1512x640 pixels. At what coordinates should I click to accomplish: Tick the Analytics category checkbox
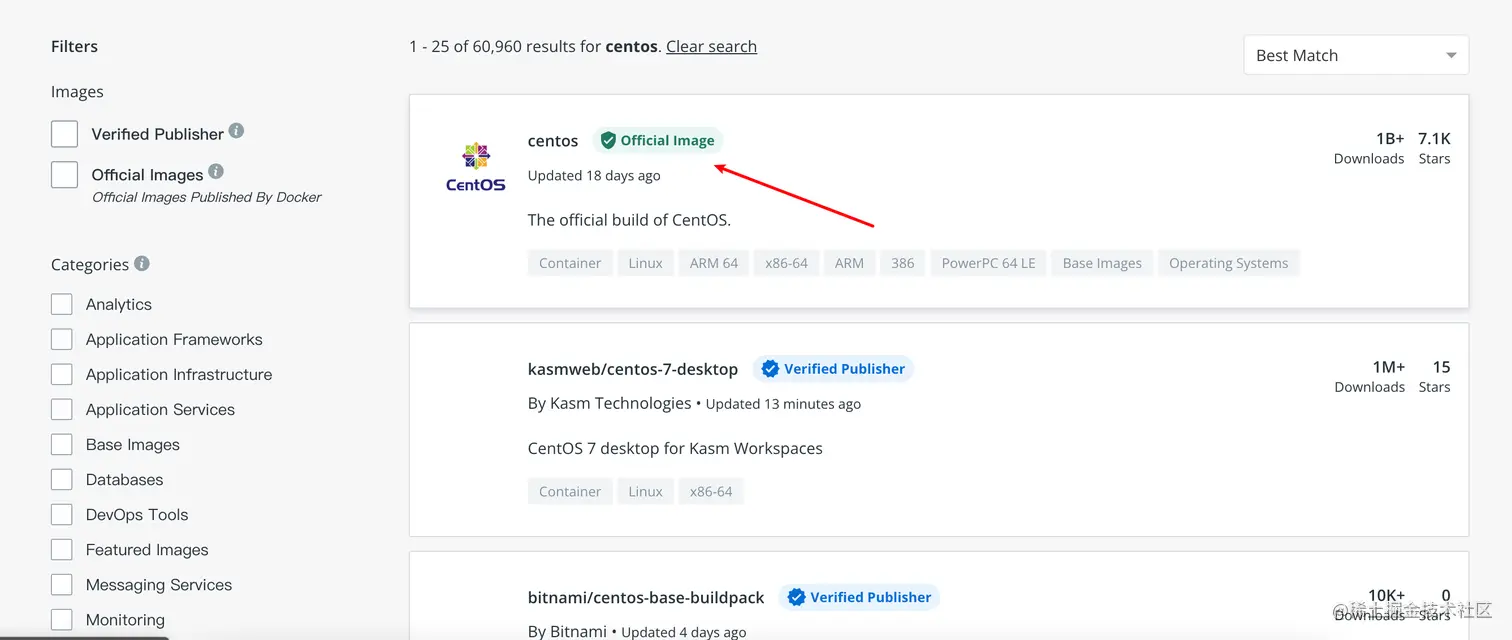click(62, 304)
